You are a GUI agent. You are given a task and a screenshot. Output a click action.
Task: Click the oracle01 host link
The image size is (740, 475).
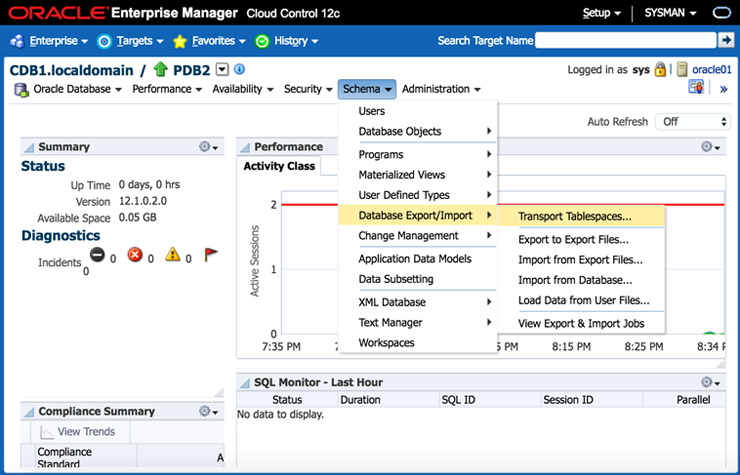[712, 70]
